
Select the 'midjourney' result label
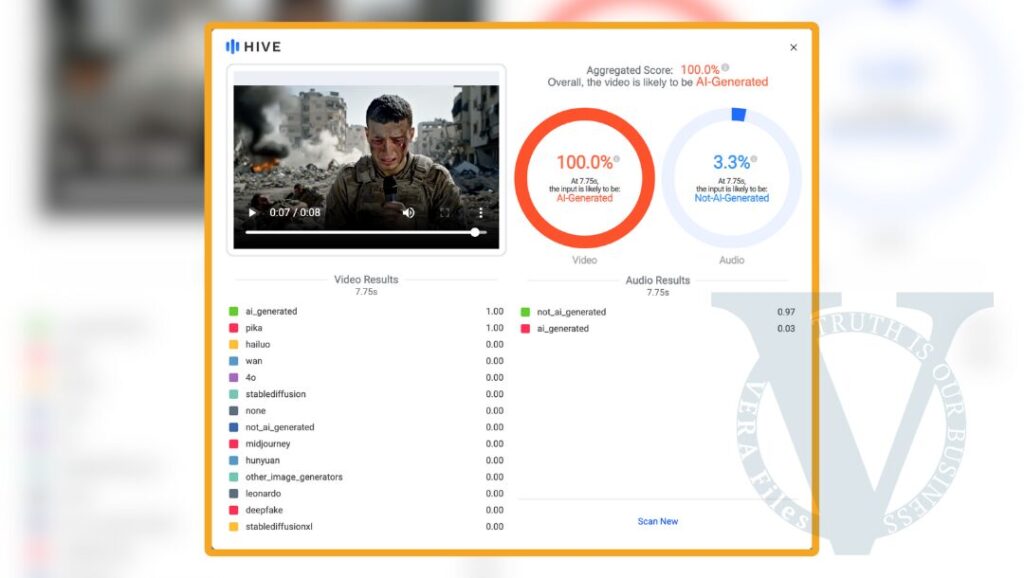268,443
